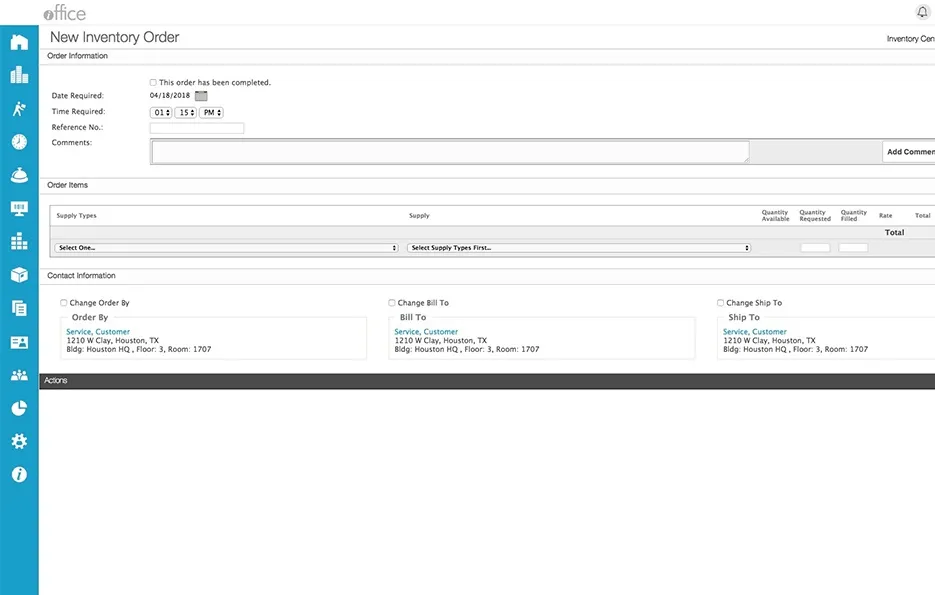Open the minutes dropdown showing 15
The width and height of the screenshot is (935, 595).
coord(185,113)
